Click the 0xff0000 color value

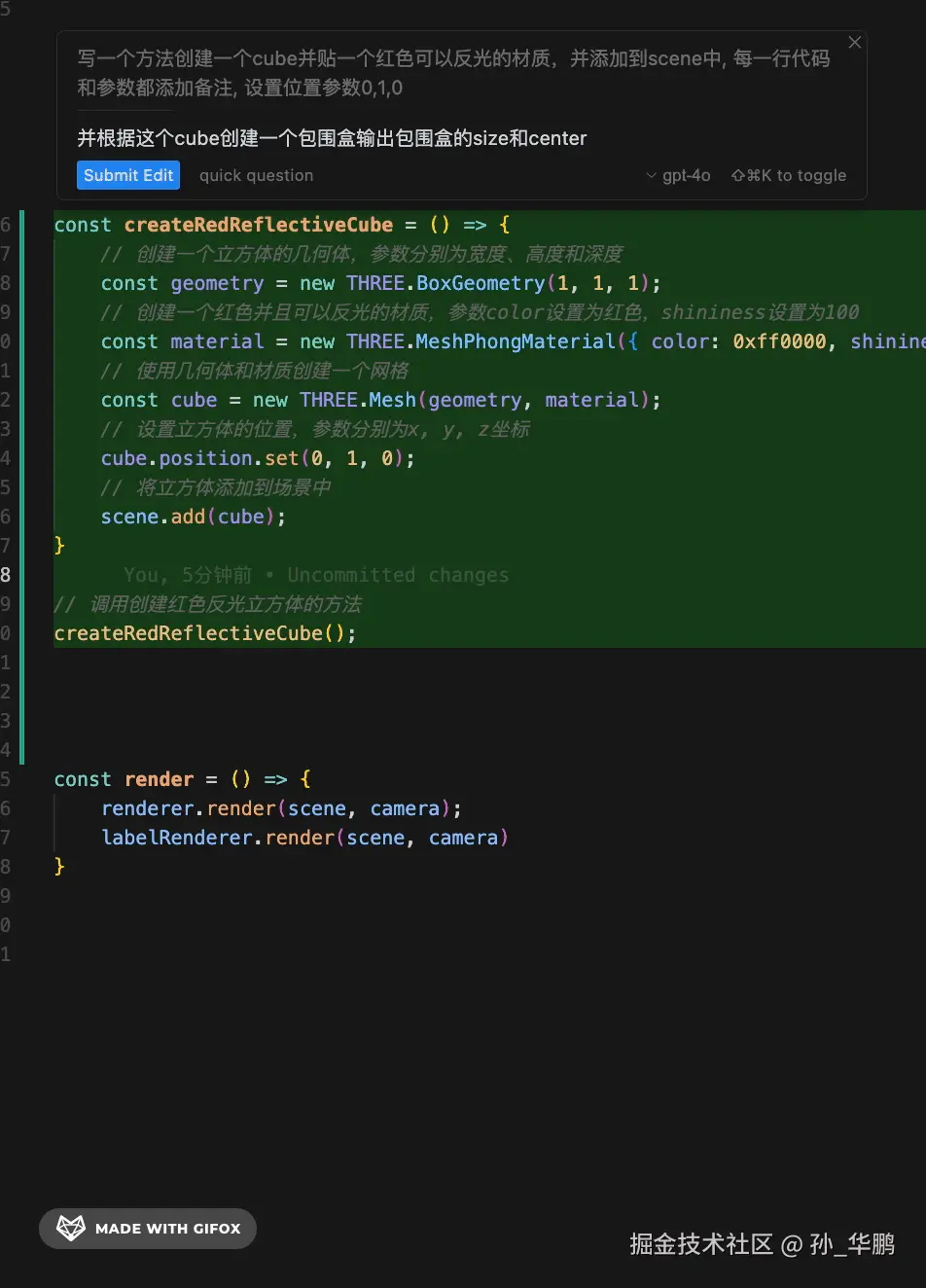pos(779,341)
